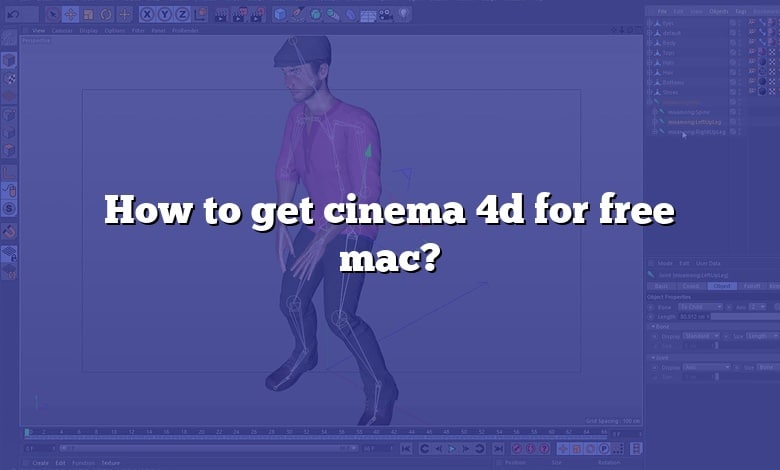Add a Light from the bulb icon
The height and width of the screenshot is (470, 780).
tap(404, 14)
